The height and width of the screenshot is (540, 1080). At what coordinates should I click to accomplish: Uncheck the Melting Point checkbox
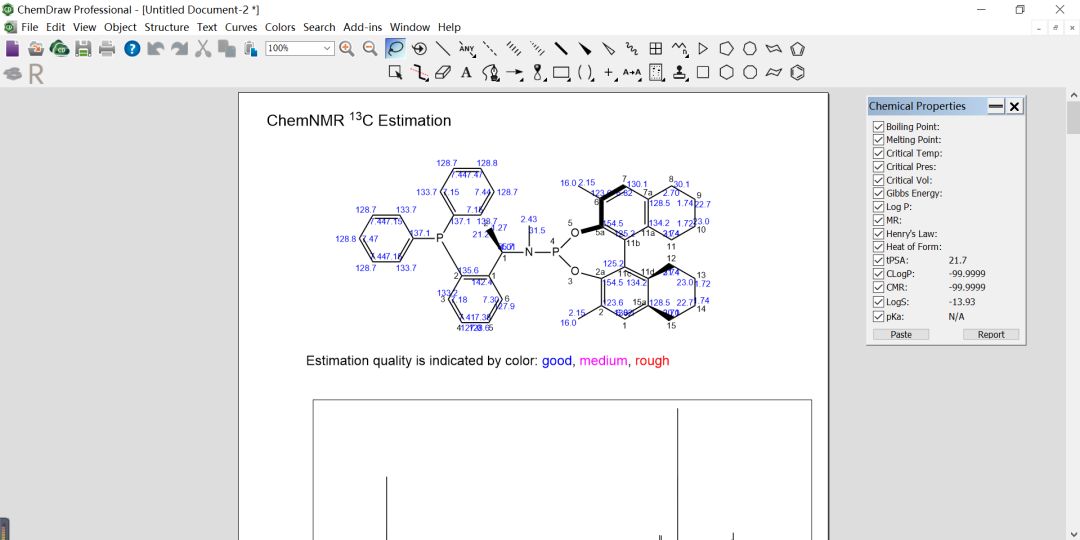tap(878, 140)
